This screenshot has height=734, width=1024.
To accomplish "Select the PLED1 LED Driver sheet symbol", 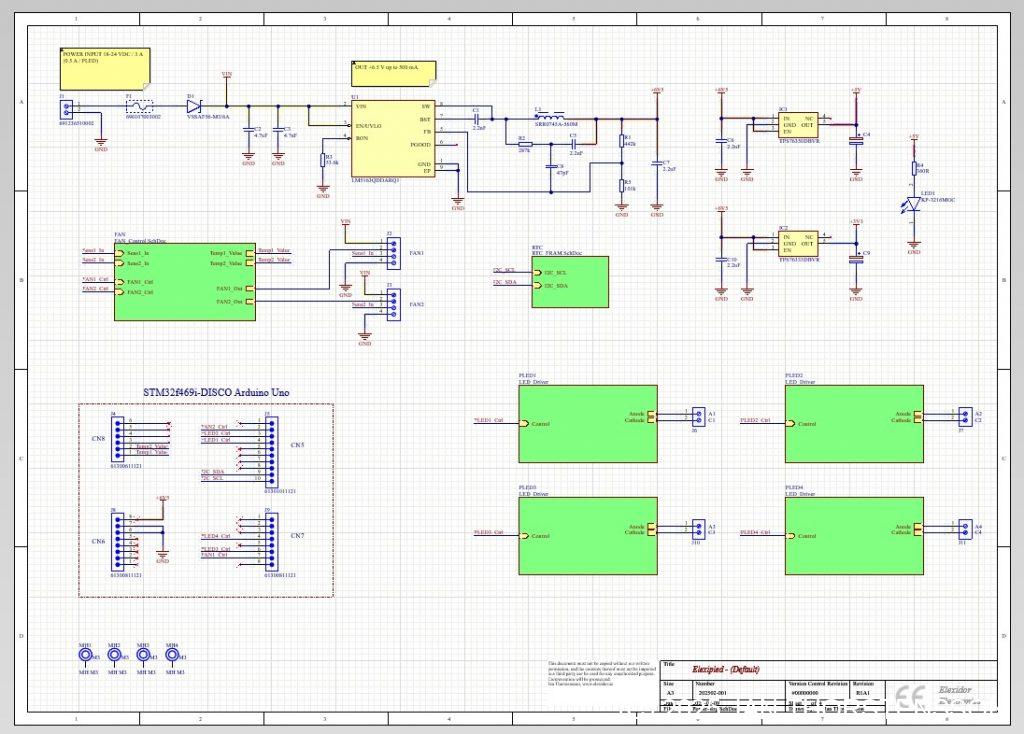I will coord(588,424).
